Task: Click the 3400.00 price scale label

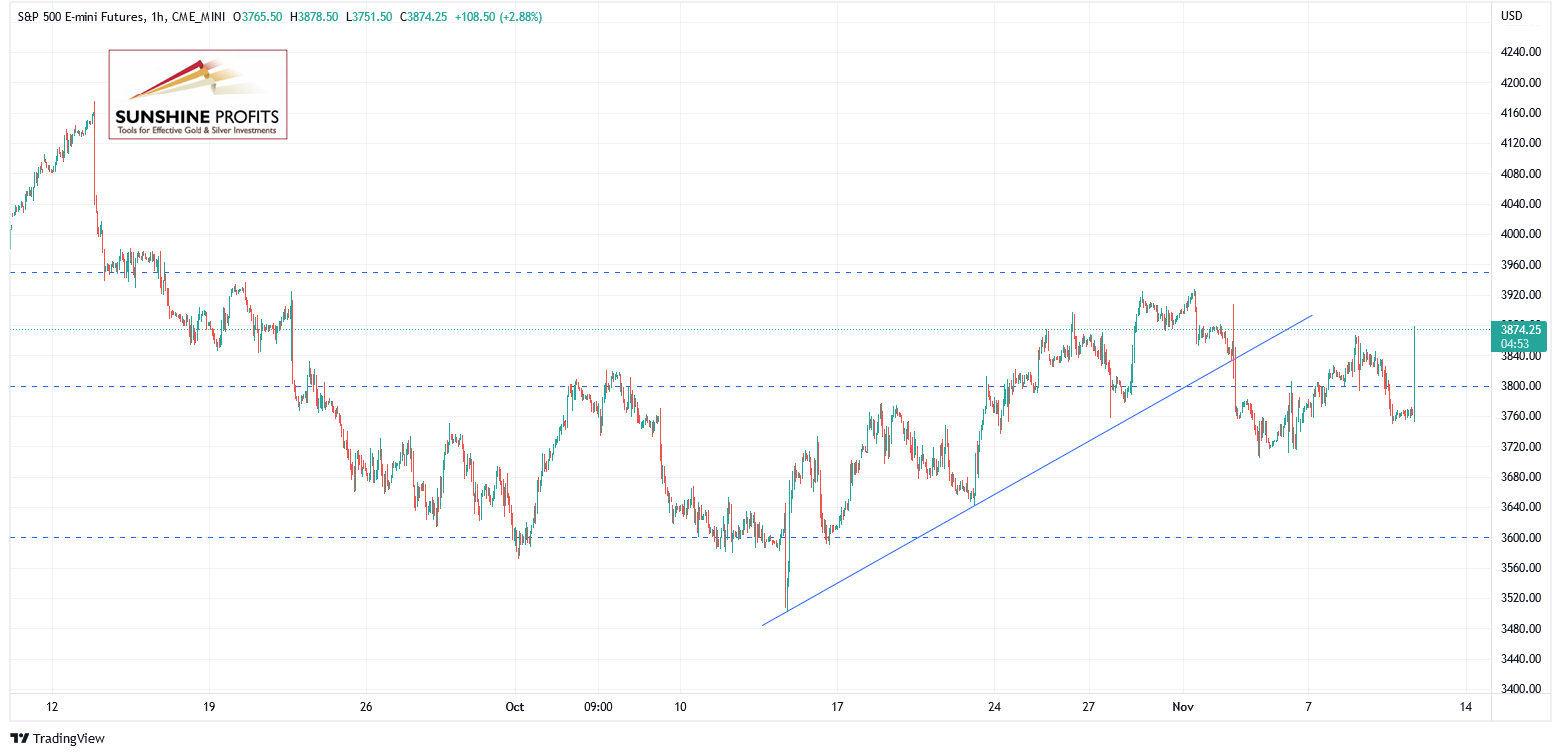Action: (x=1521, y=689)
